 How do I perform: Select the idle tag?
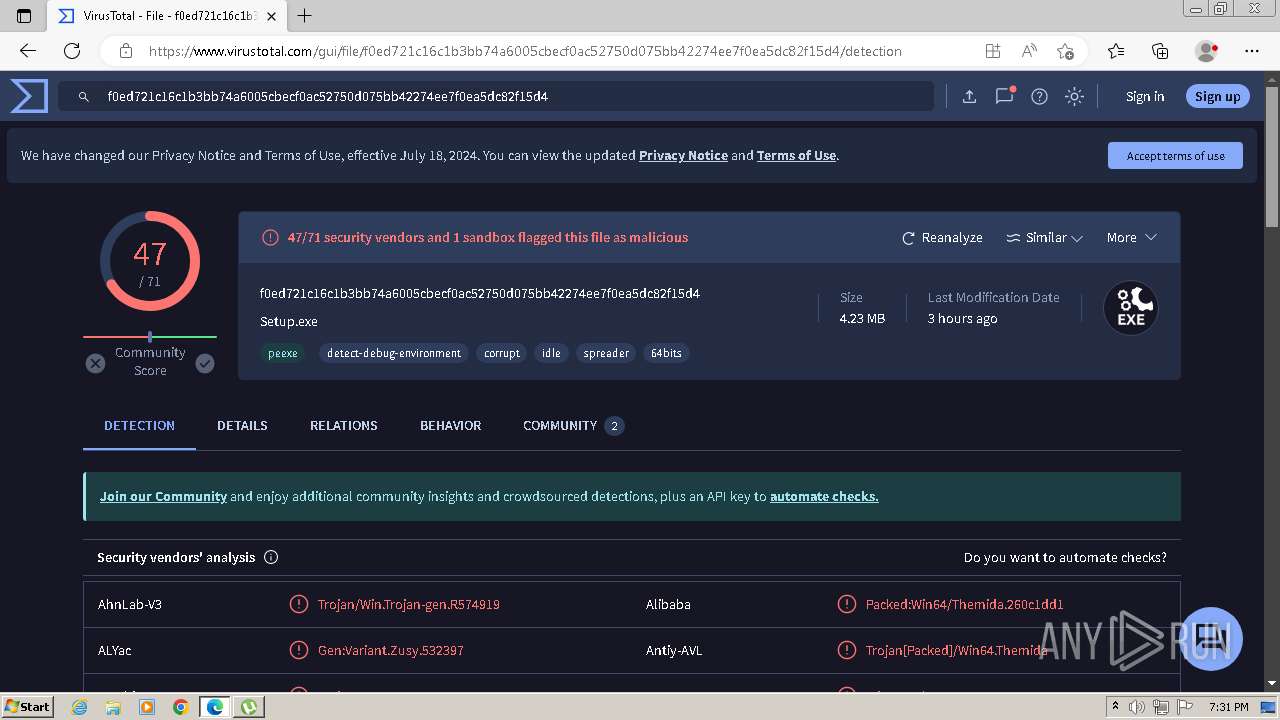tap(551, 353)
